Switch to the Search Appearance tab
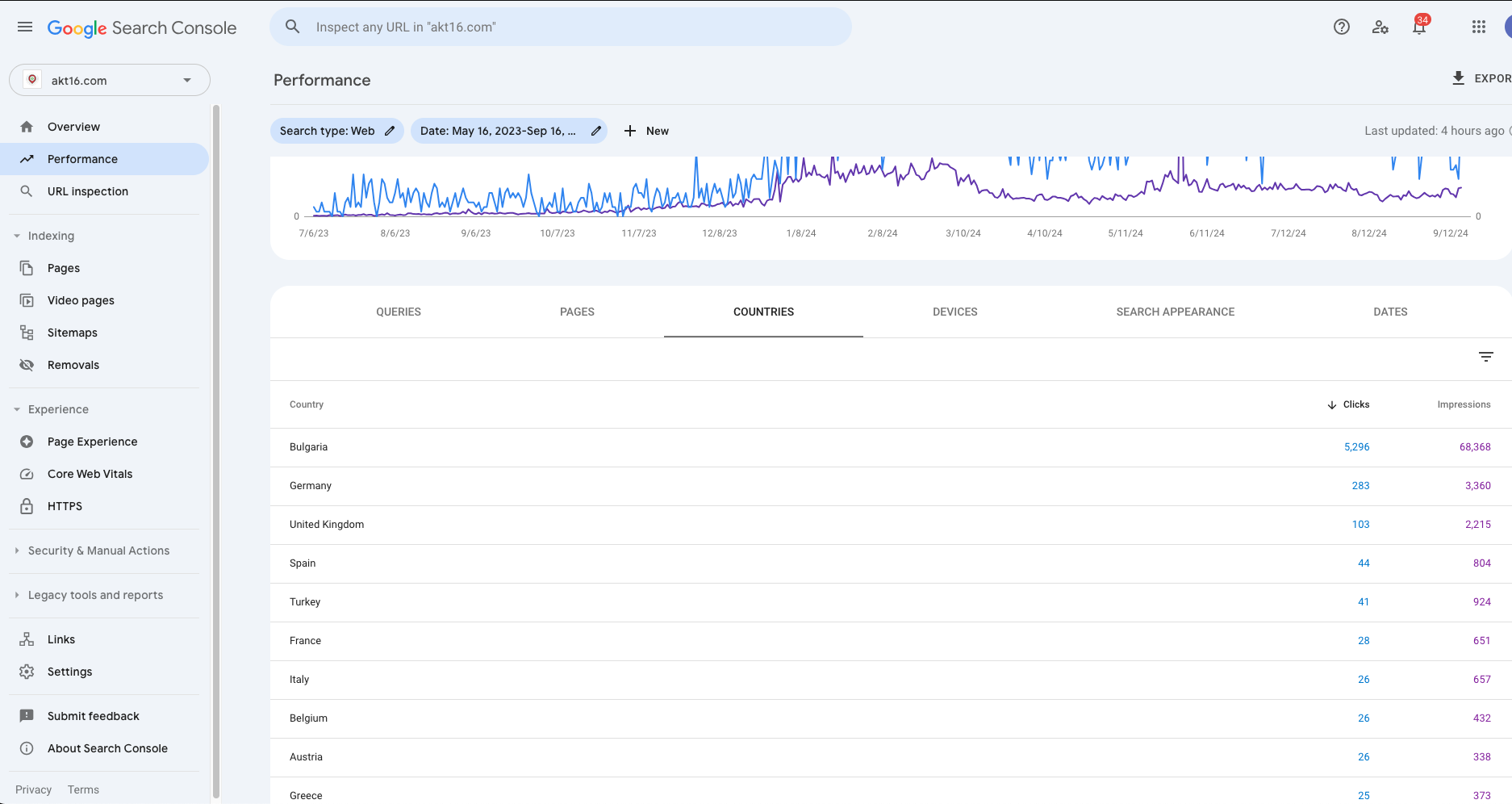The image size is (1512, 804). 1176,312
